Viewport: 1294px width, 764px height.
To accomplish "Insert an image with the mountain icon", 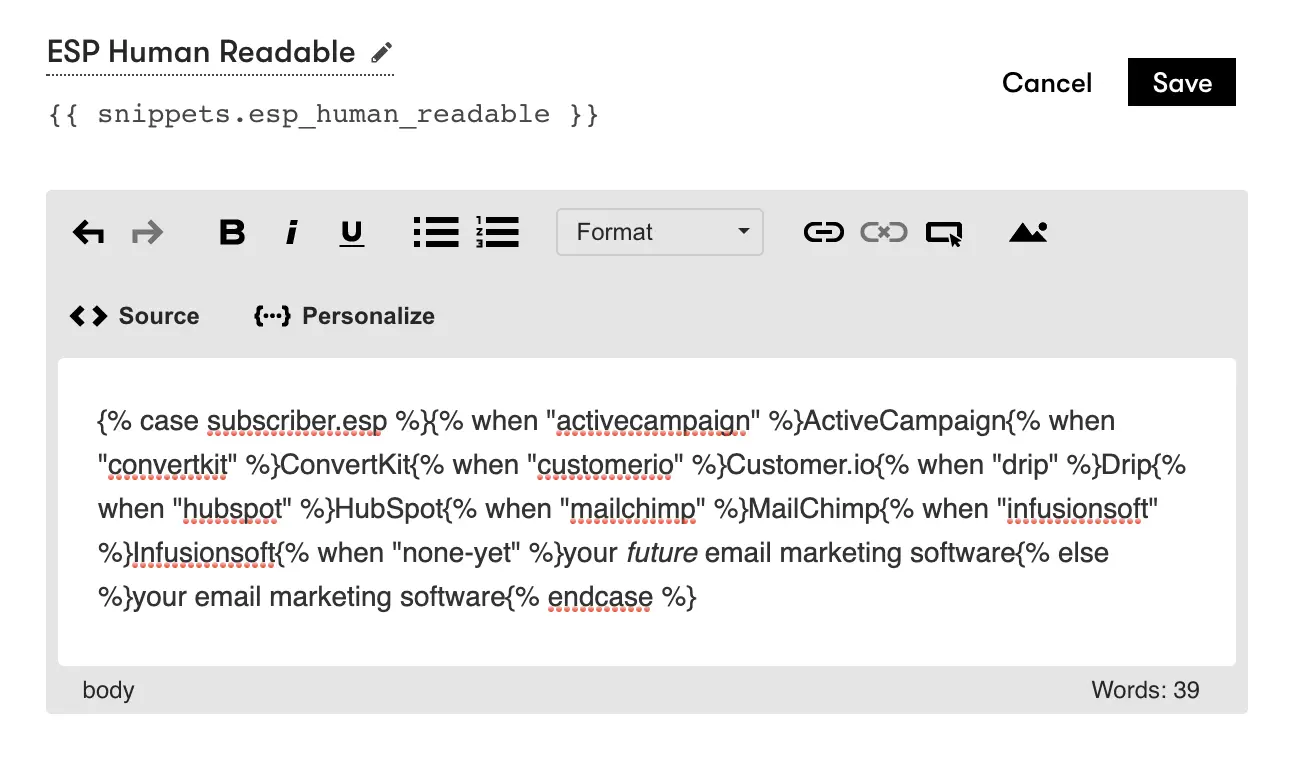I will tap(1028, 232).
